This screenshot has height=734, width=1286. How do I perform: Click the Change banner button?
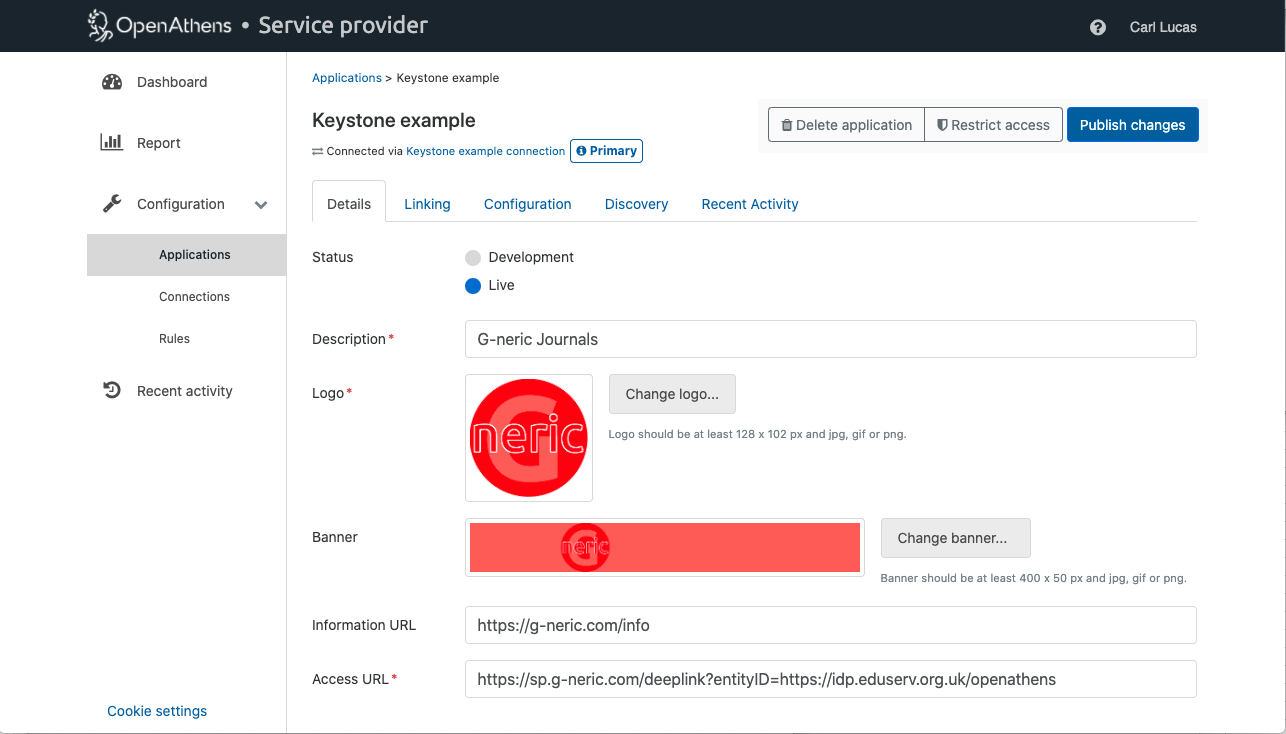tap(954, 538)
